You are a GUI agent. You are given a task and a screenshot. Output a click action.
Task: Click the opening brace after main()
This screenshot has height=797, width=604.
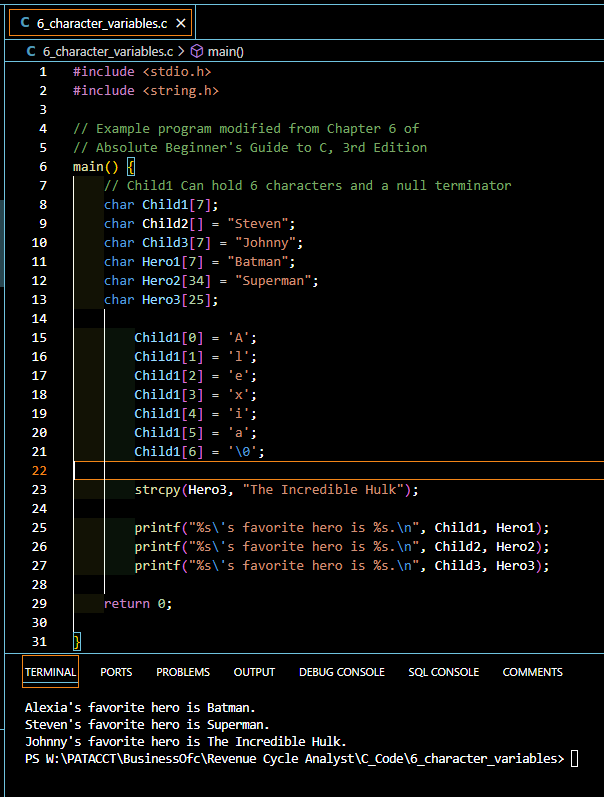pyautogui.click(x=131, y=167)
